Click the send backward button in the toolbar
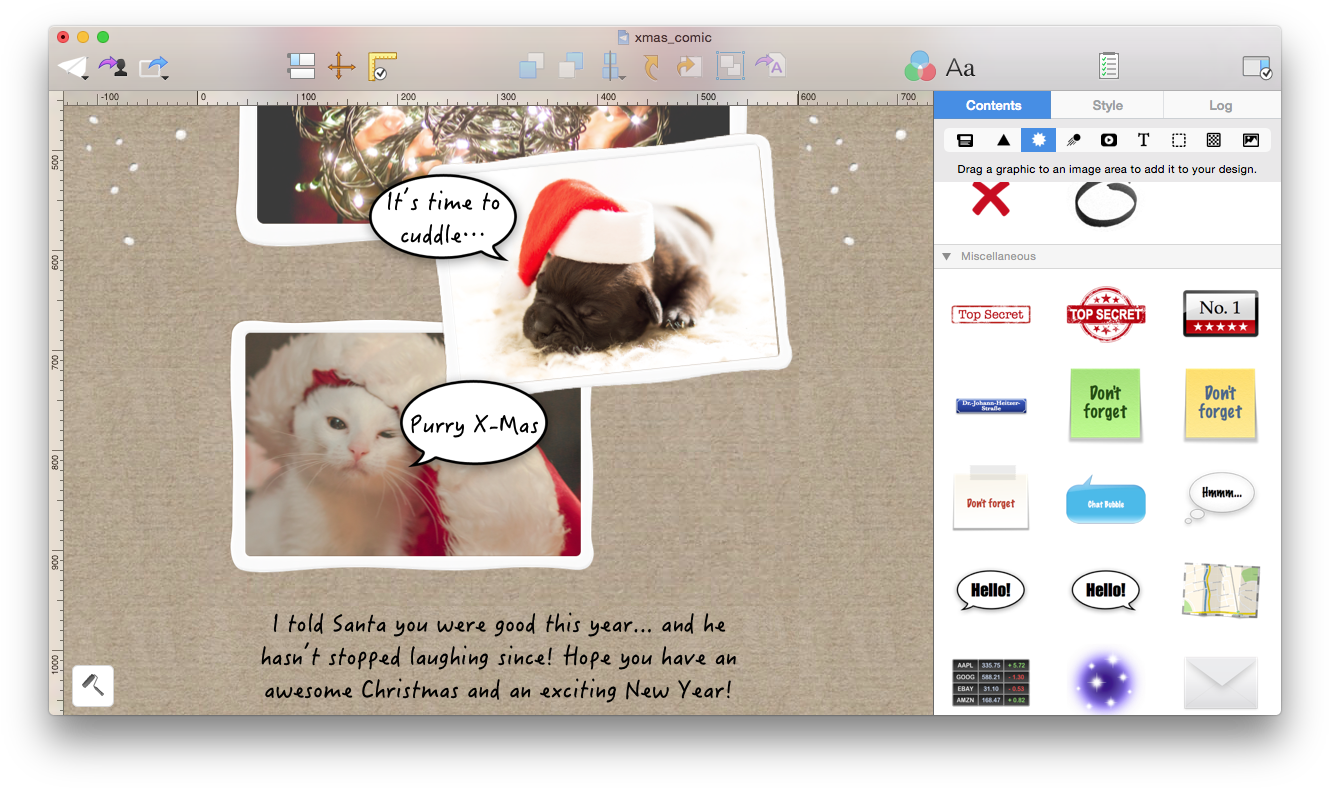This screenshot has height=788, width=1329. coord(569,65)
